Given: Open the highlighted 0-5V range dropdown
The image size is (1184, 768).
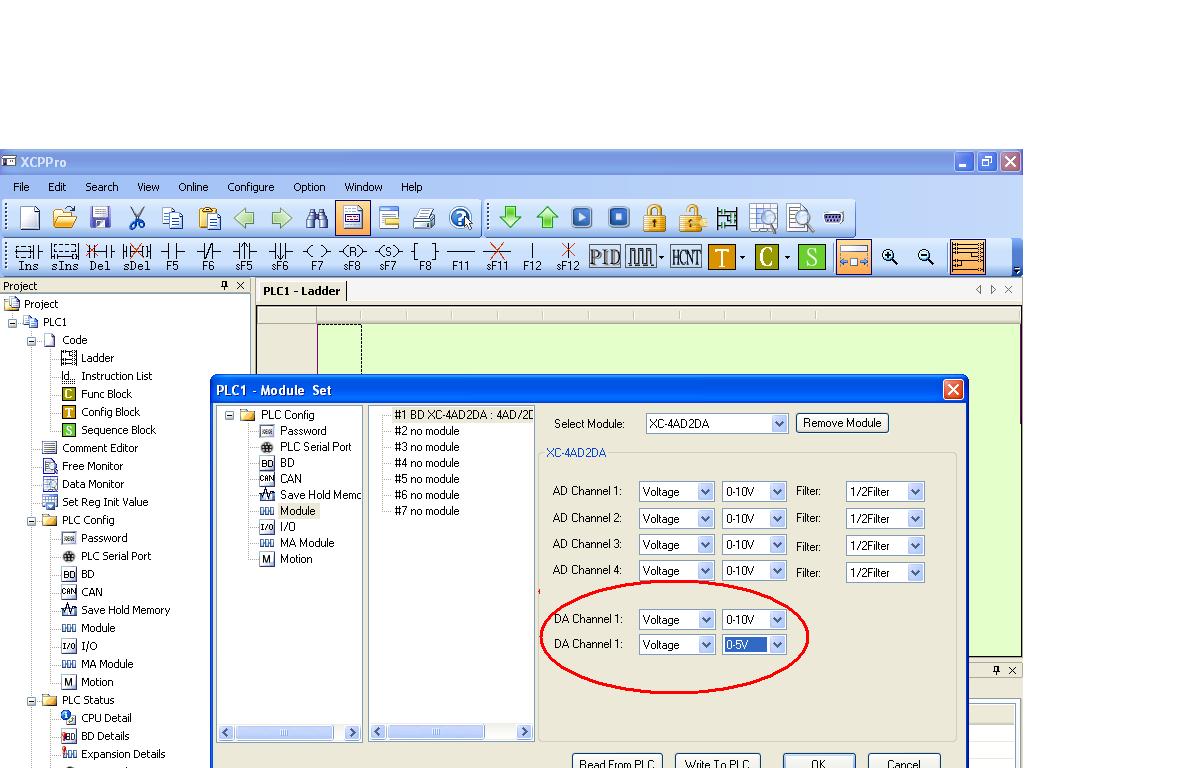Looking at the screenshot, I should [777, 645].
